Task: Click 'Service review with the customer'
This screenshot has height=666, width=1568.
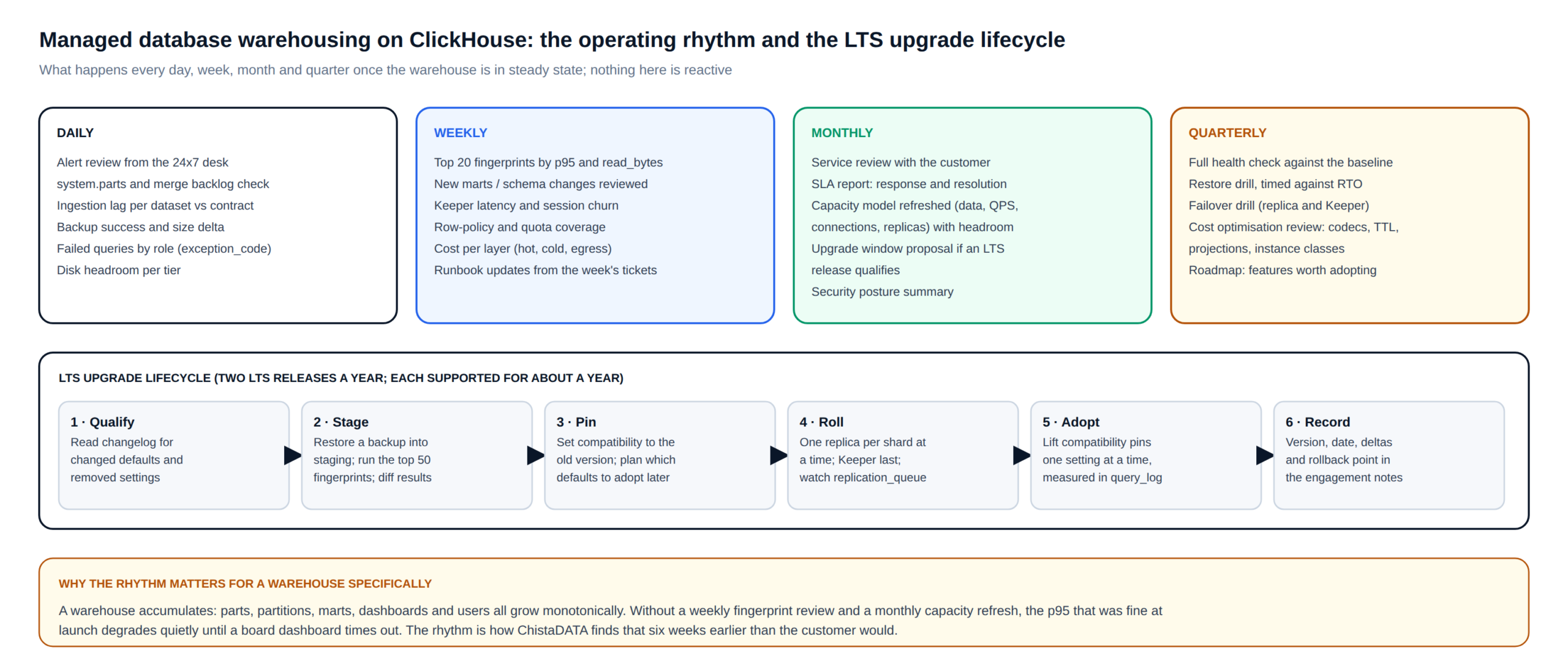Action: 900,162
